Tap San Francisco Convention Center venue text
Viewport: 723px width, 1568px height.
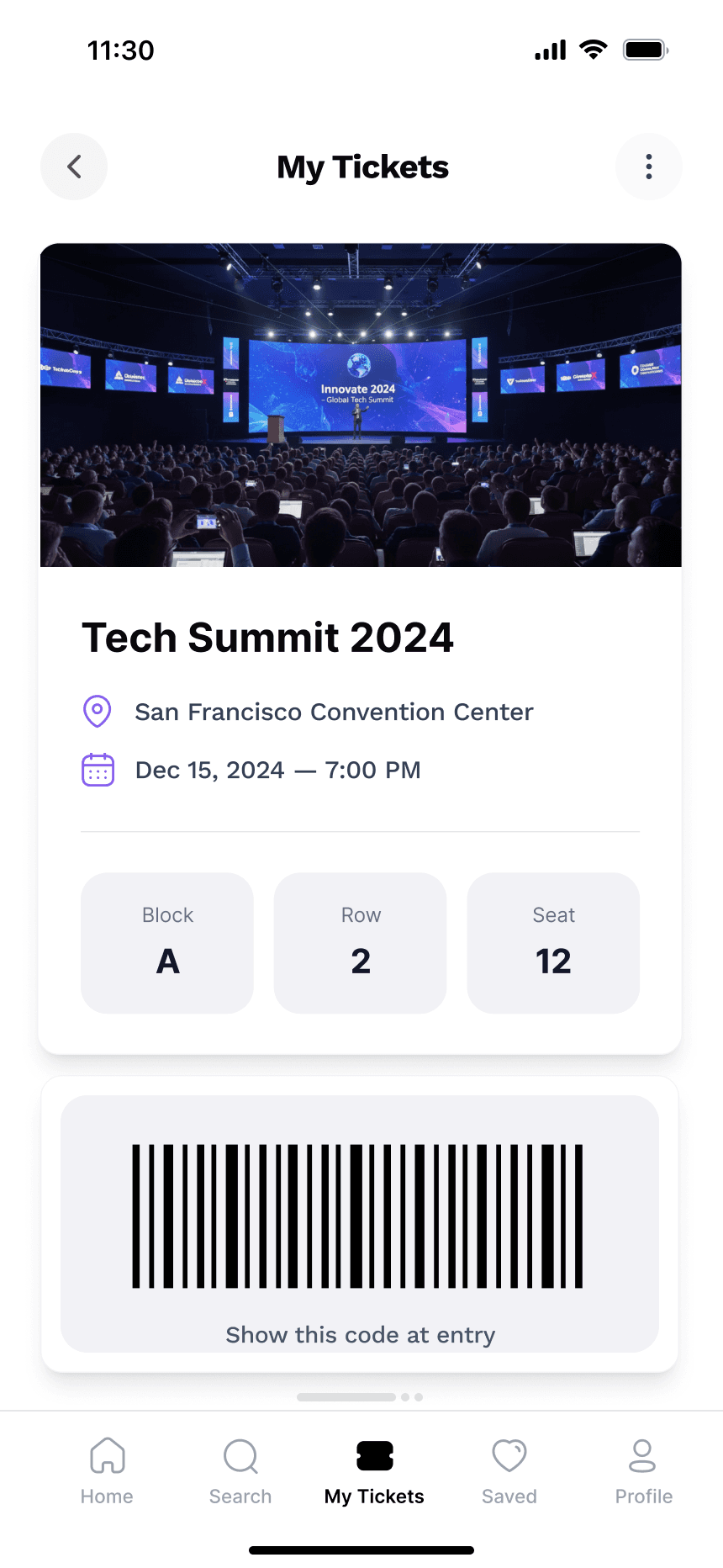(x=334, y=712)
